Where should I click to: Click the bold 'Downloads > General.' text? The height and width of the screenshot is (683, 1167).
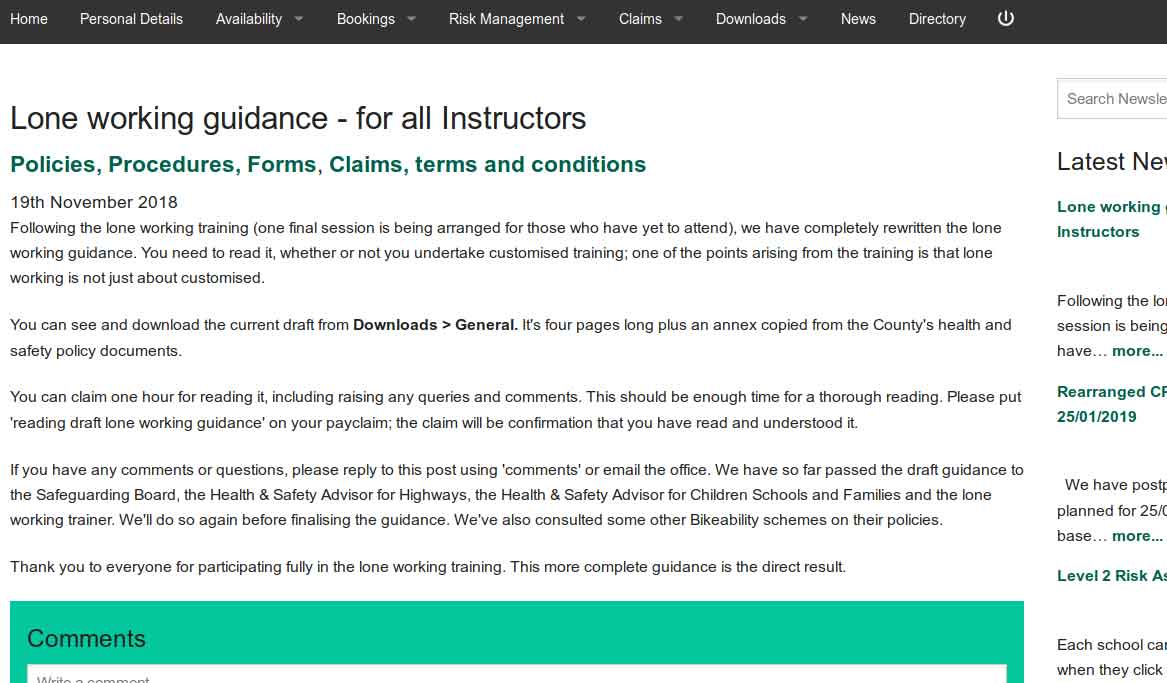coord(435,325)
